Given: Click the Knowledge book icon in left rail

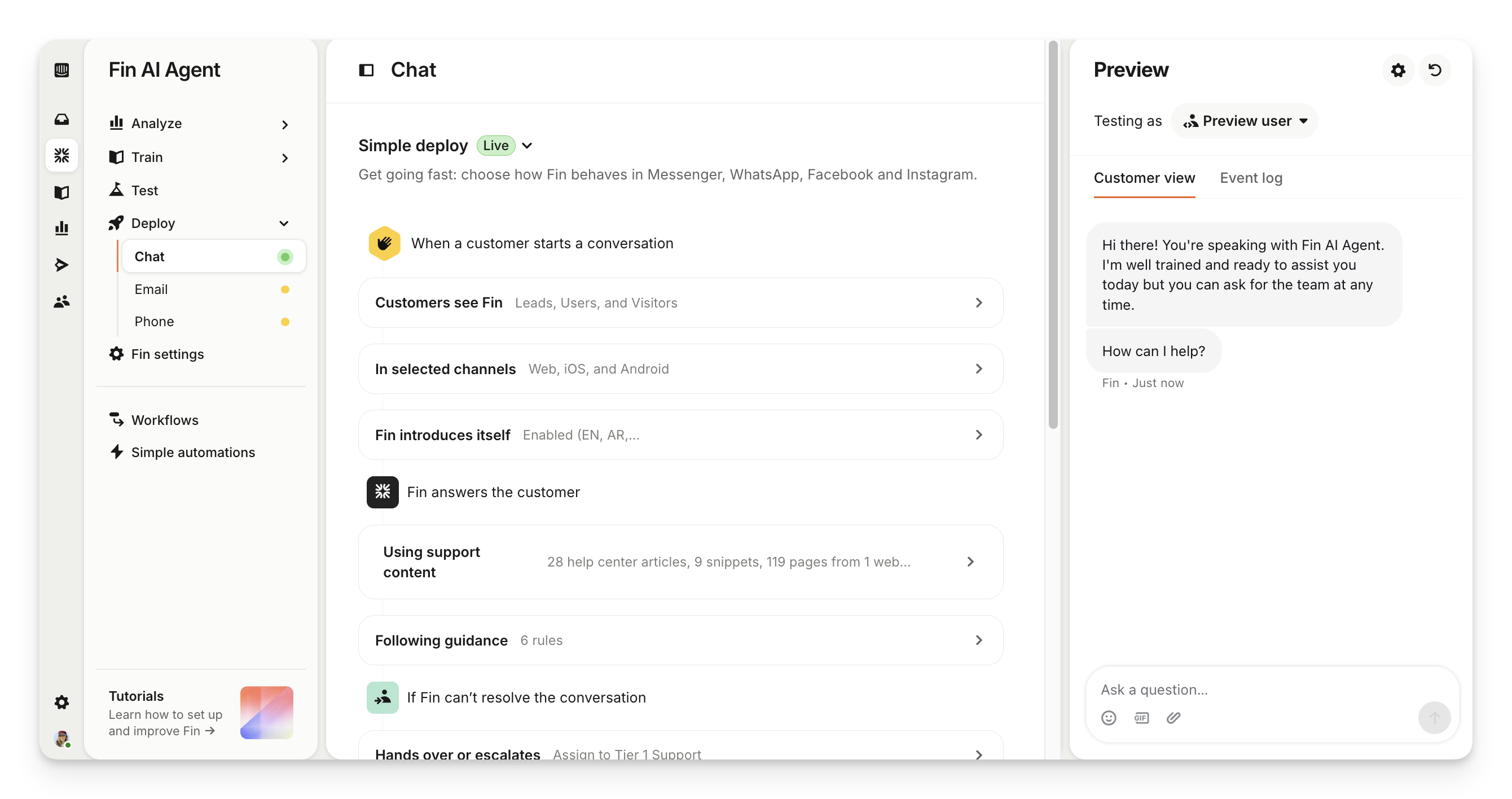Looking at the screenshot, I should tap(61, 192).
